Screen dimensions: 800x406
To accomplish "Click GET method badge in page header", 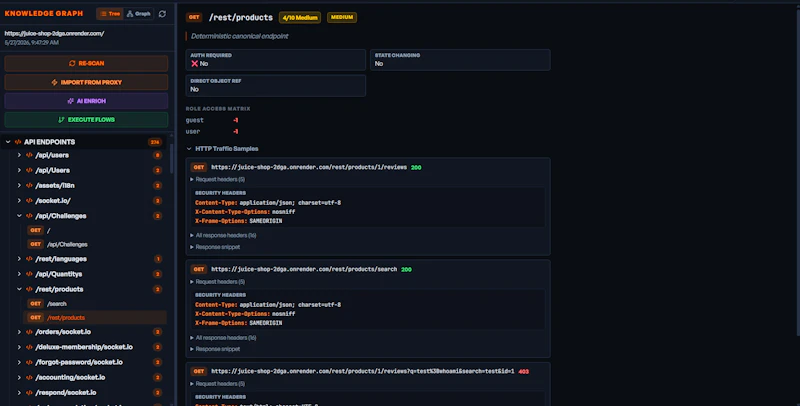I will [x=194, y=17].
